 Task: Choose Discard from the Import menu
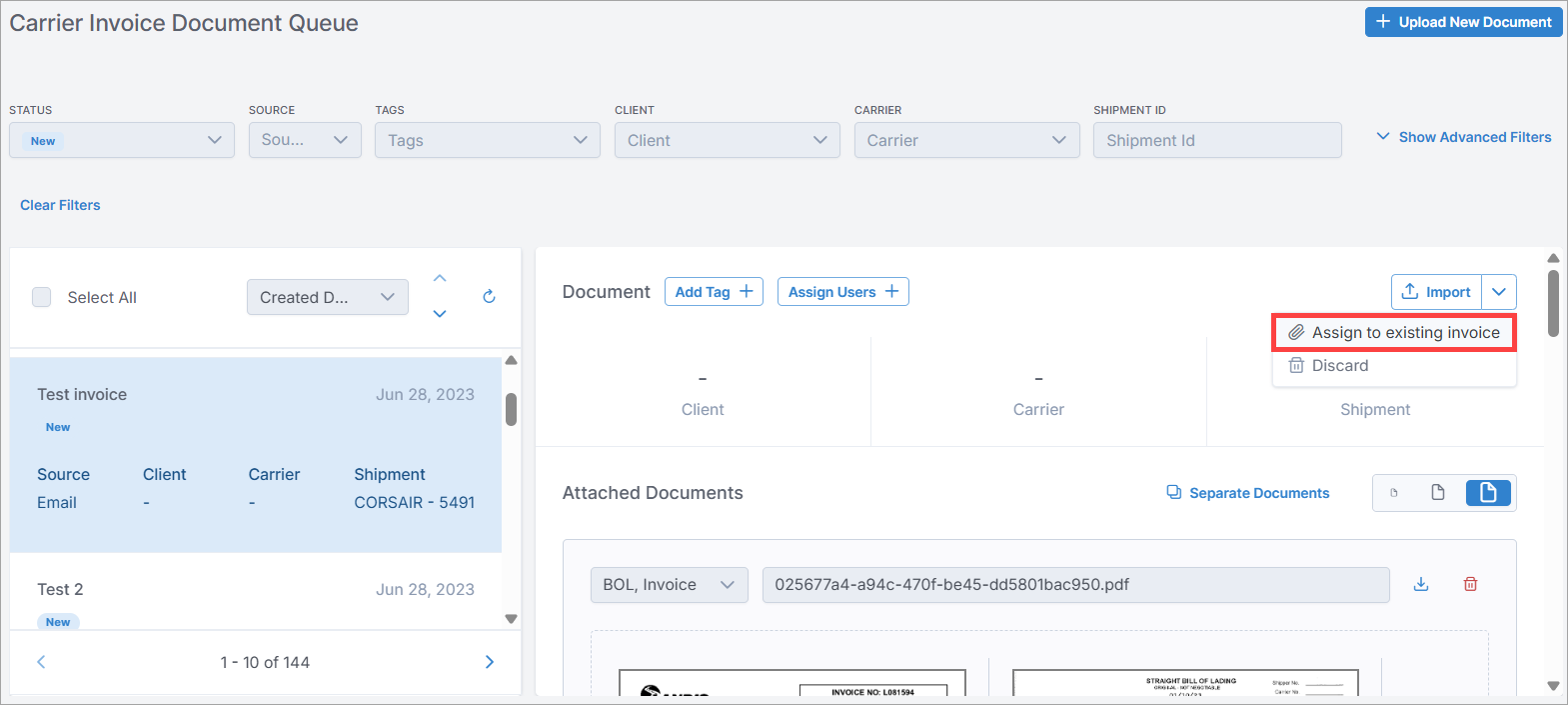[1394, 365]
